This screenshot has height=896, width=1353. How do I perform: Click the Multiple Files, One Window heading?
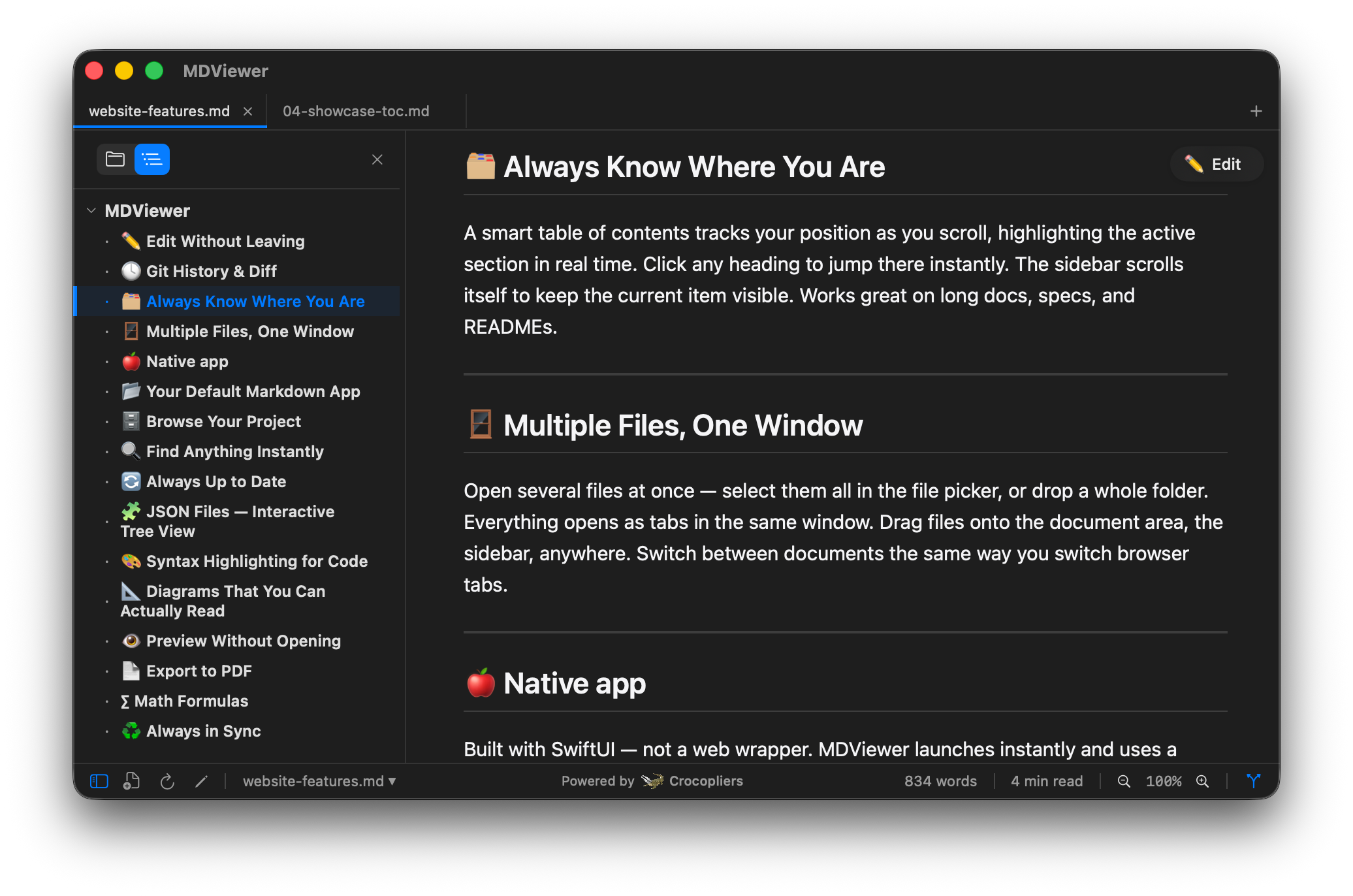click(683, 425)
